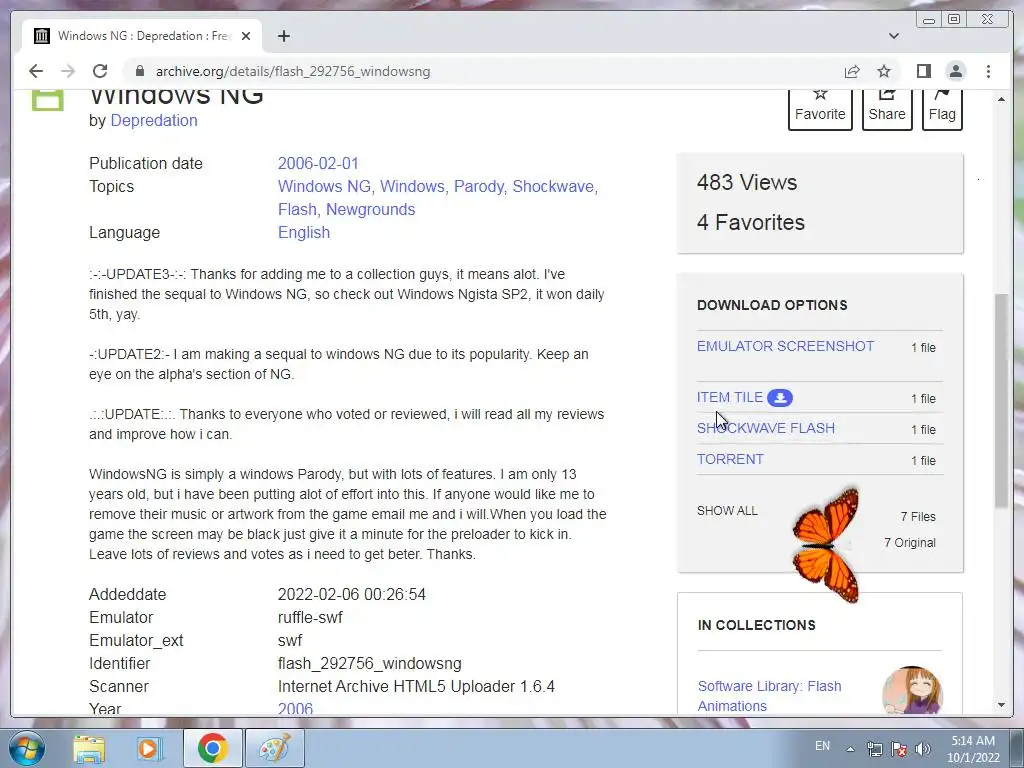Click the volume speaker tray icon
Screen dimensions: 1024x768
click(x=922, y=749)
